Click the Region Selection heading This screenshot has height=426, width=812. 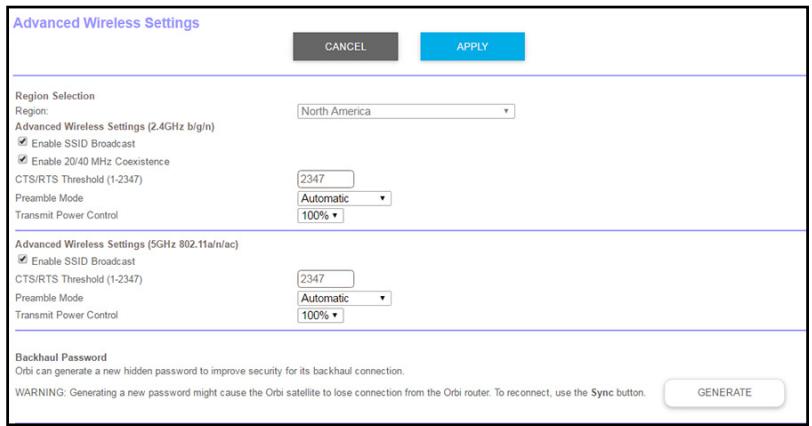(55, 96)
